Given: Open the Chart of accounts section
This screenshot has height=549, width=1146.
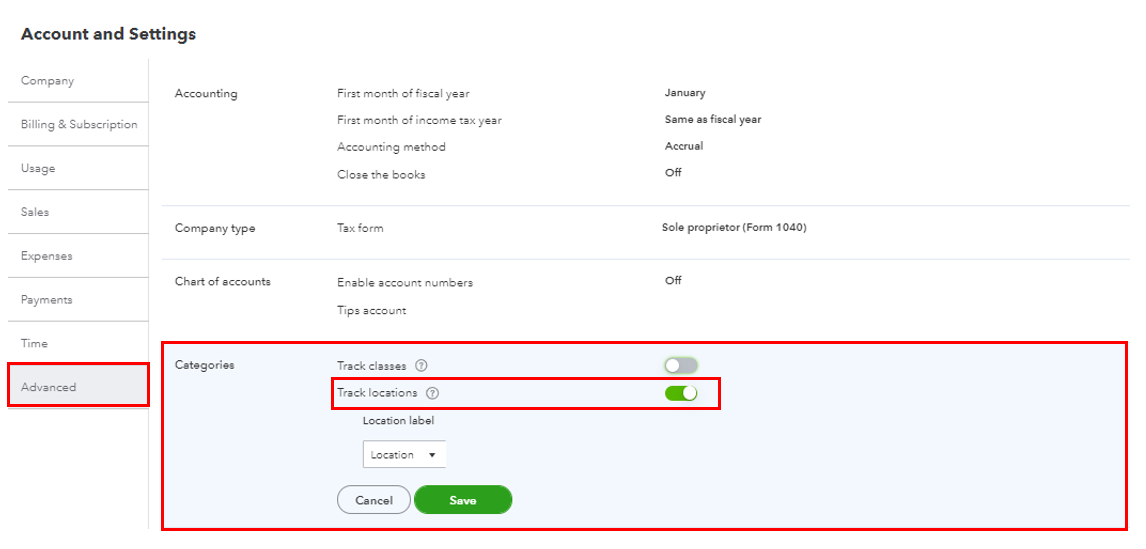Looking at the screenshot, I should tap(222, 282).
